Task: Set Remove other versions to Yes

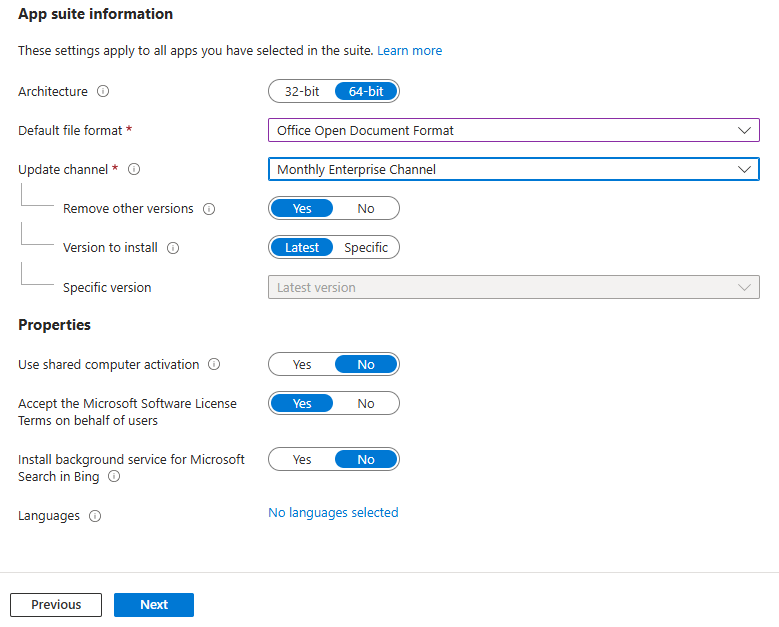Action: [x=302, y=209]
